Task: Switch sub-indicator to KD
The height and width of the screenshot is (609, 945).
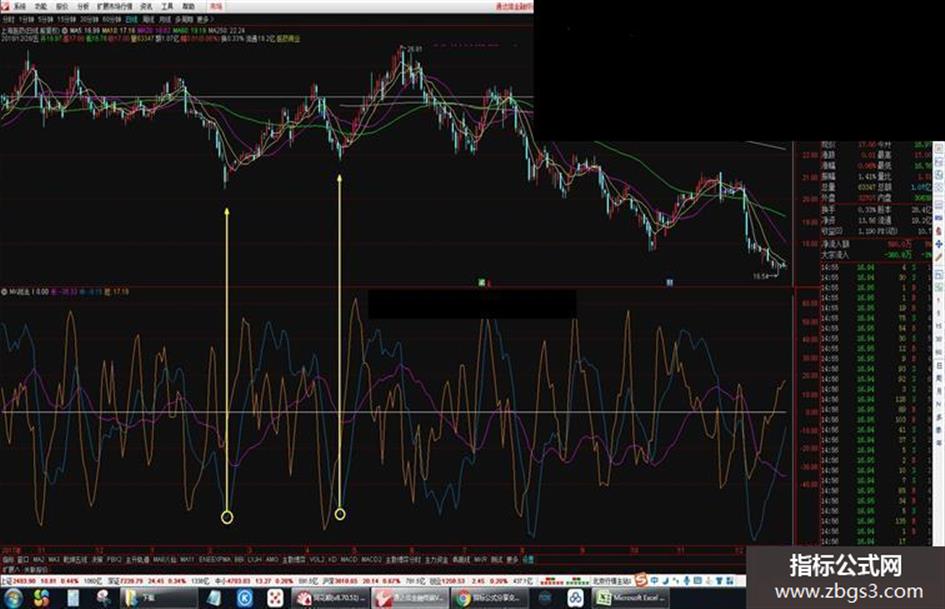Action: [332, 560]
